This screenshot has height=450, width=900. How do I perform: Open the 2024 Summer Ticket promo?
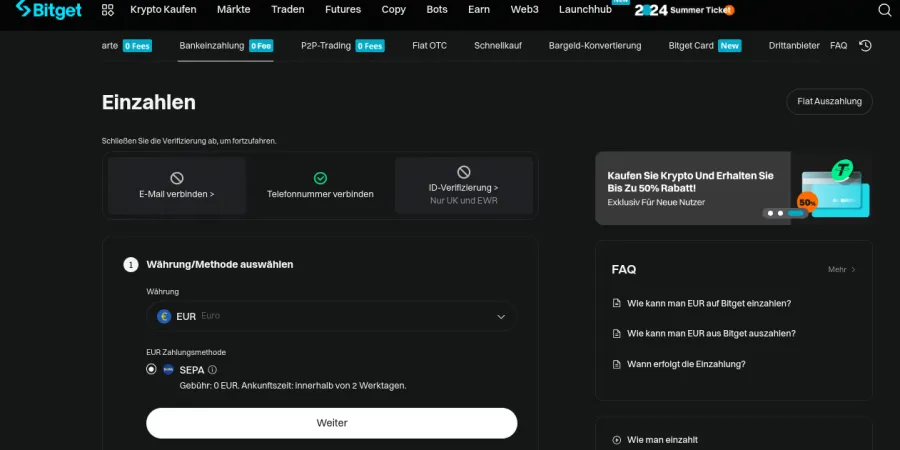click(684, 10)
